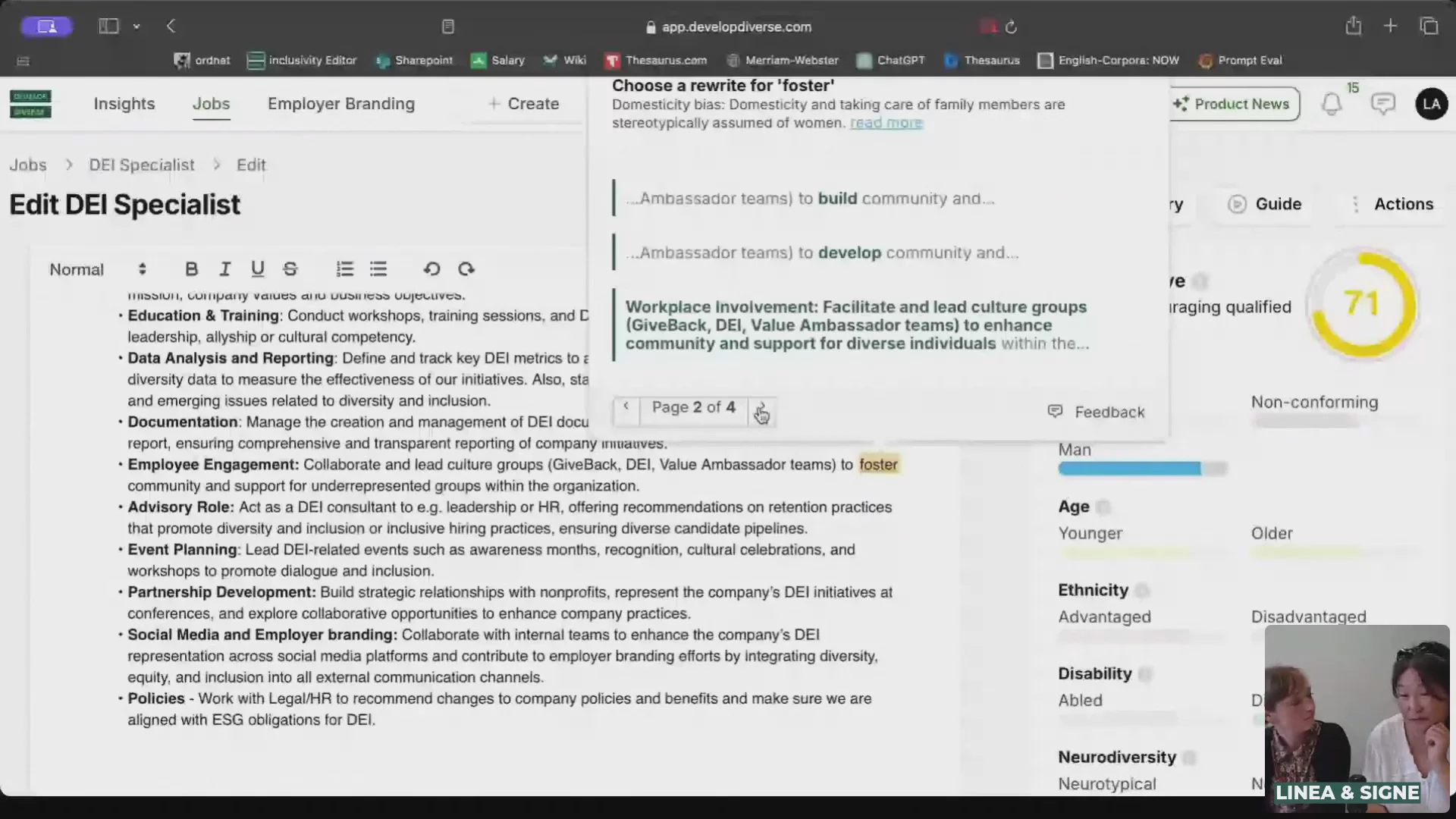1456x819 pixels.
Task: Click the 'read more' link
Action: click(x=886, y=123)
